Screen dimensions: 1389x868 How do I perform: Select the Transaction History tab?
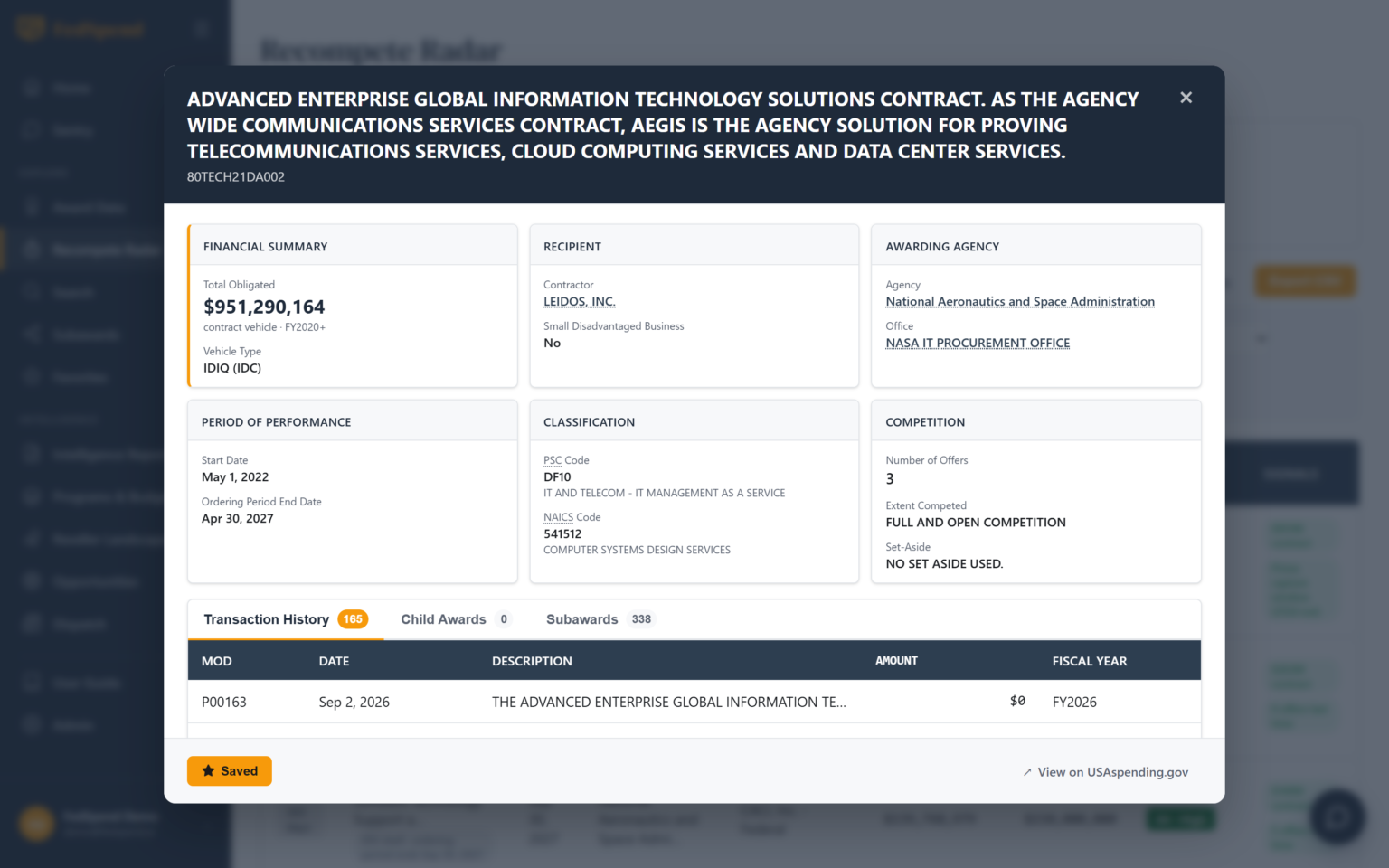[286, 619]
